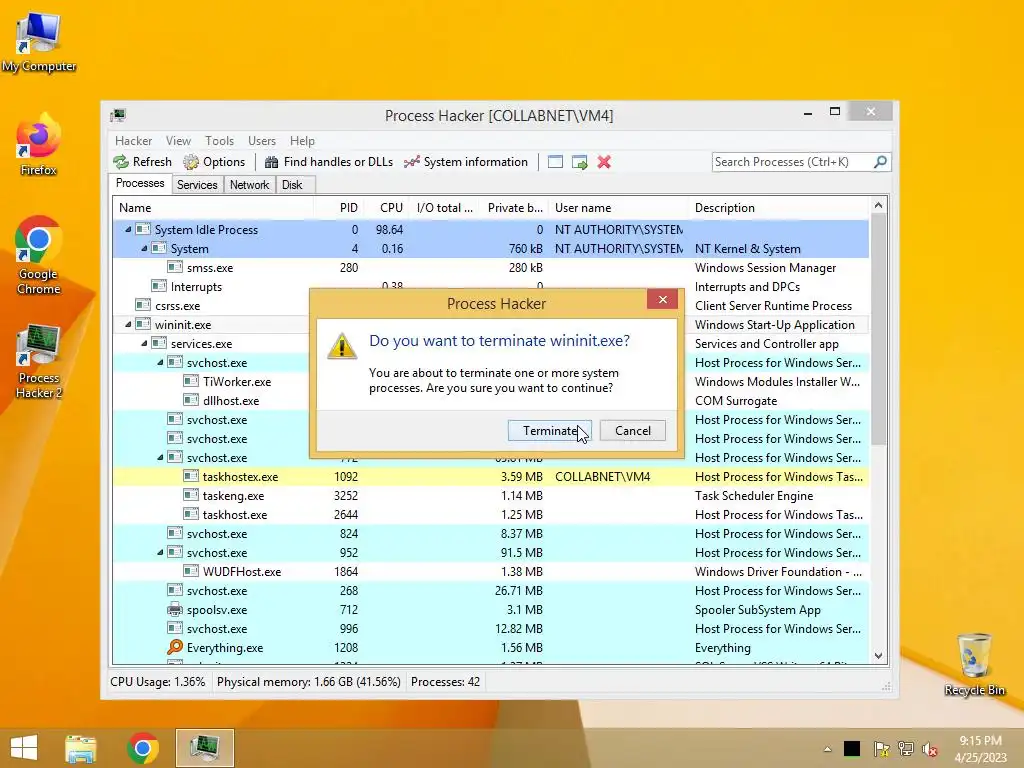Open the Options toolbar item
Screen dimensions: 1024x768
214,162
